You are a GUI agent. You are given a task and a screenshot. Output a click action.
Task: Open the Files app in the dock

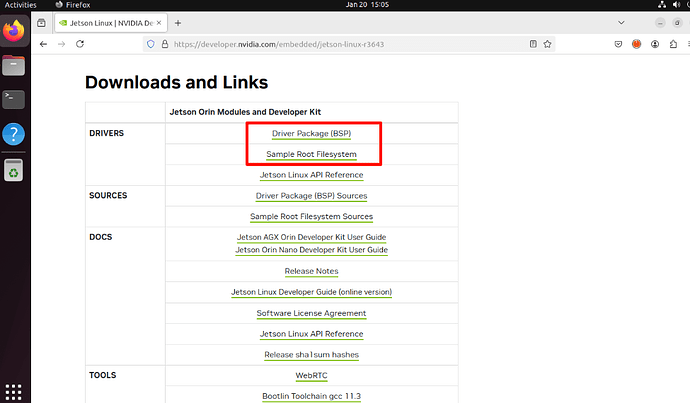pos(14,66)
